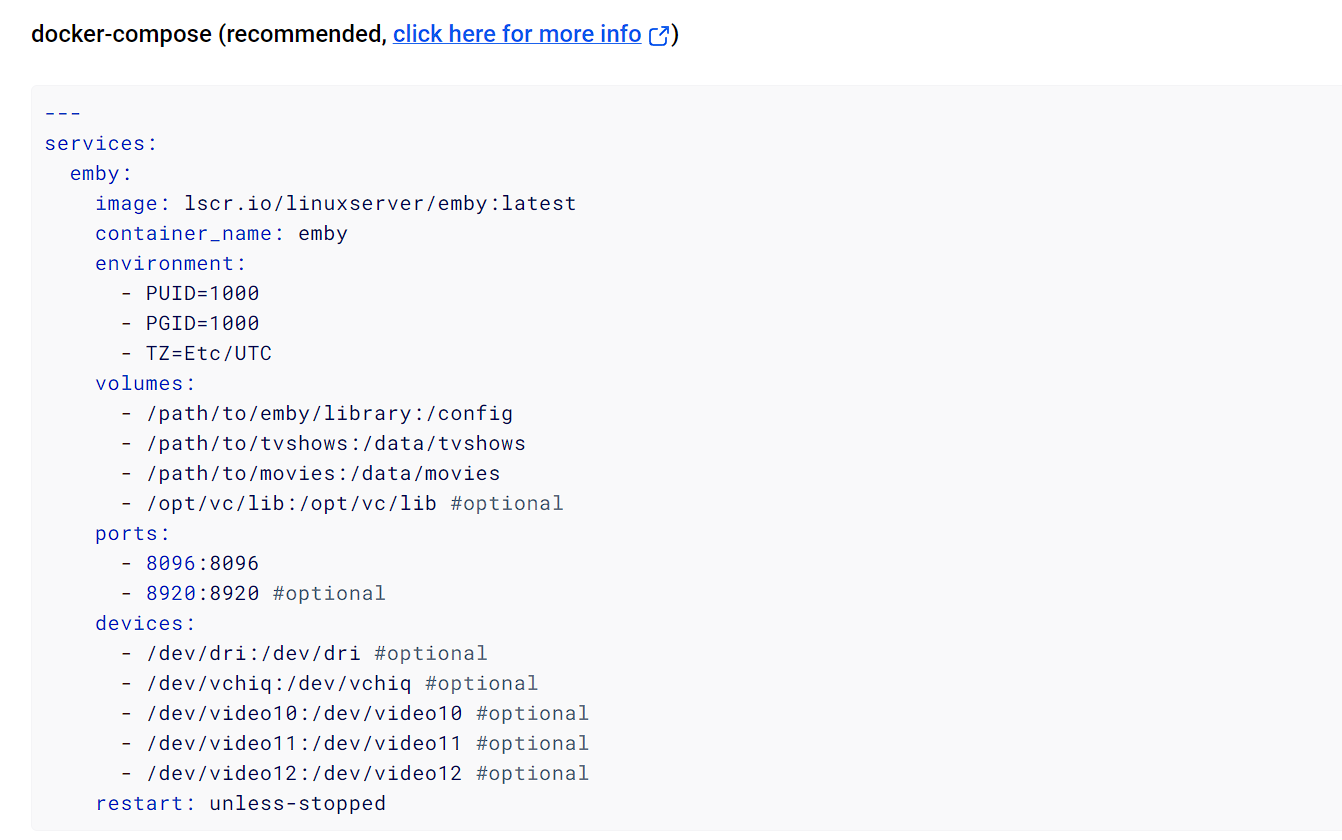Click the /dev/video12 device mapping line
Image resolution: width=1342 pixels, height=840 pixels.
click(x=355, y=773)
